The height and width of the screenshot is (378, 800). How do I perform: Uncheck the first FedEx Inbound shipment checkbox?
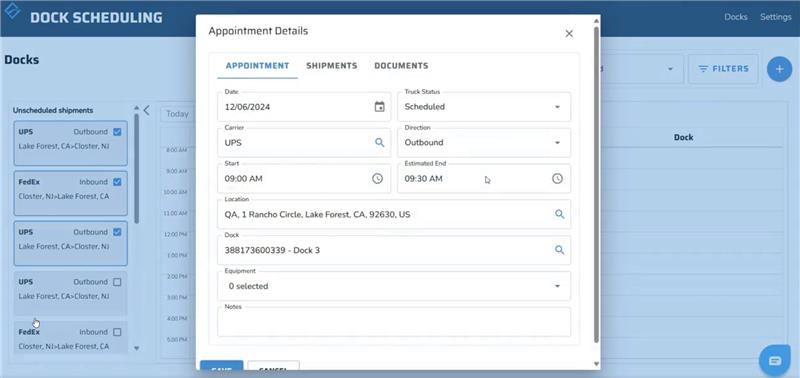pos(117,182)
